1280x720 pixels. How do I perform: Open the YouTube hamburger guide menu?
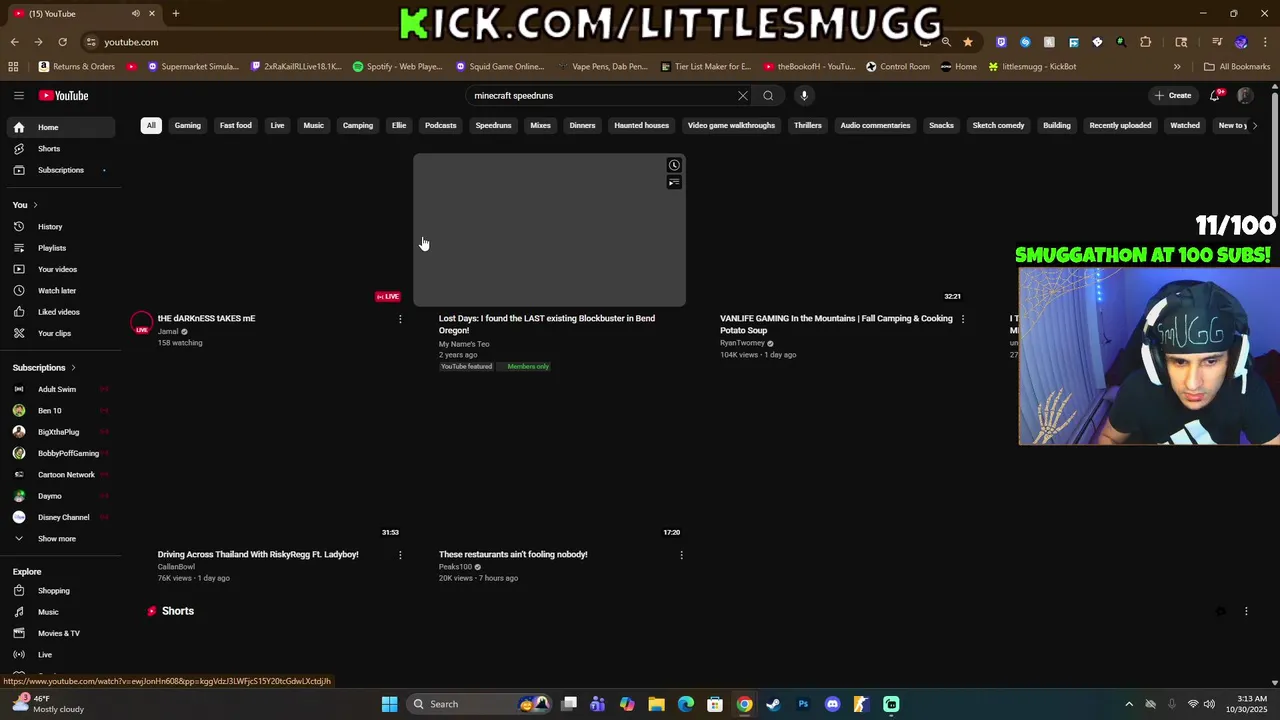coord(18,96)
